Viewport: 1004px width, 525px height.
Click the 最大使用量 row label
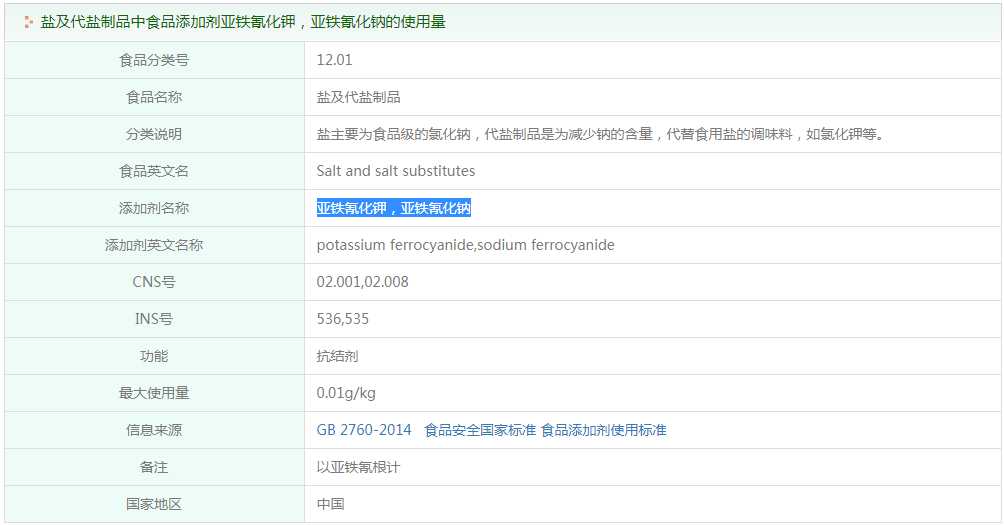click(x=154, y=393)
